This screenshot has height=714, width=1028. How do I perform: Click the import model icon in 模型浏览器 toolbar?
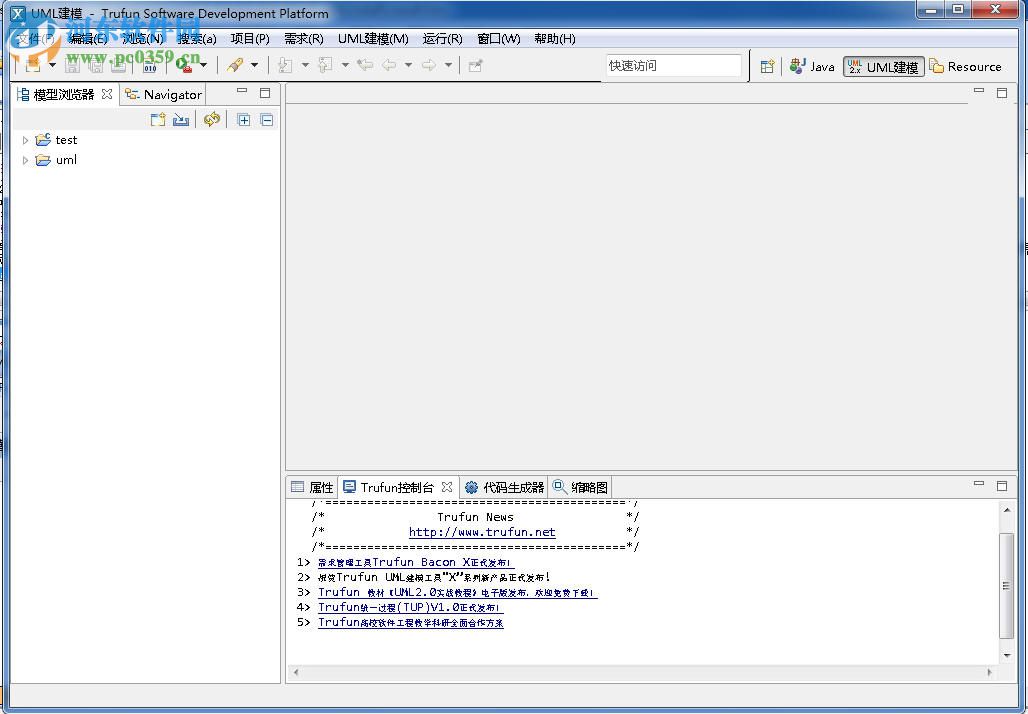(x=181, y=119)
